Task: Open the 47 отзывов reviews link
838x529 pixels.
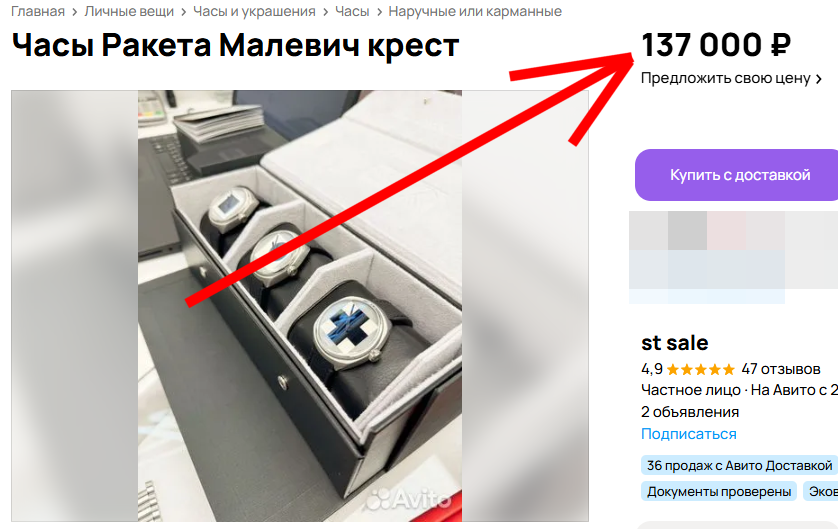Action: tap(780, 369)
